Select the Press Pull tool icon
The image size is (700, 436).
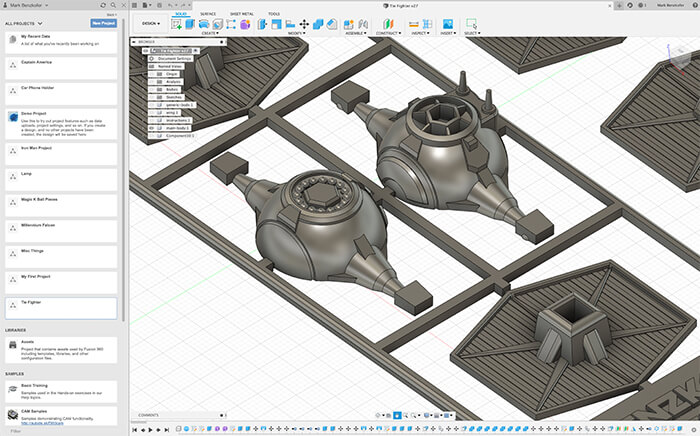(262, 24)
